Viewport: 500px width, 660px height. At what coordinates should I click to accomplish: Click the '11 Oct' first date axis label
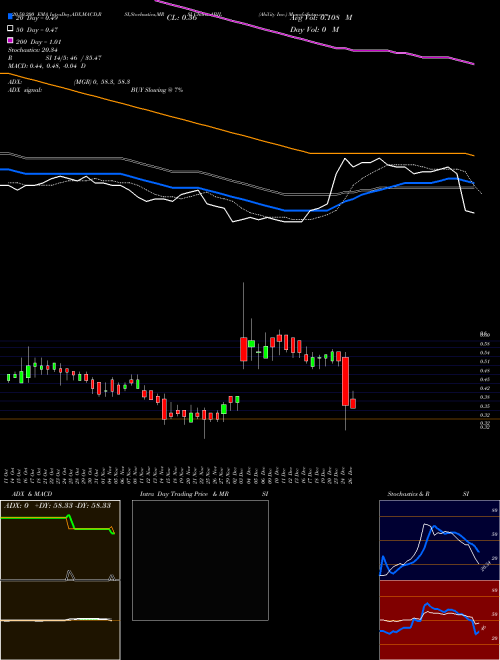pyautogui.click(x=7, y=476)
